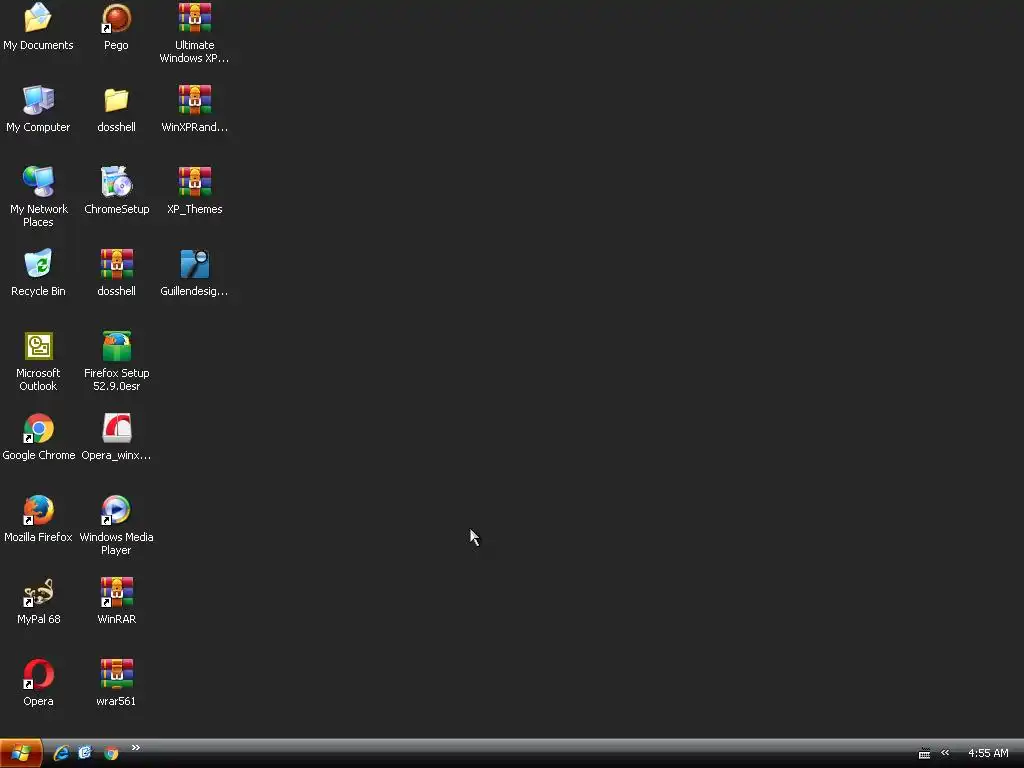Select the ChromeSetup installer icon
1024x768 pixels.
(x=116, y=182)
